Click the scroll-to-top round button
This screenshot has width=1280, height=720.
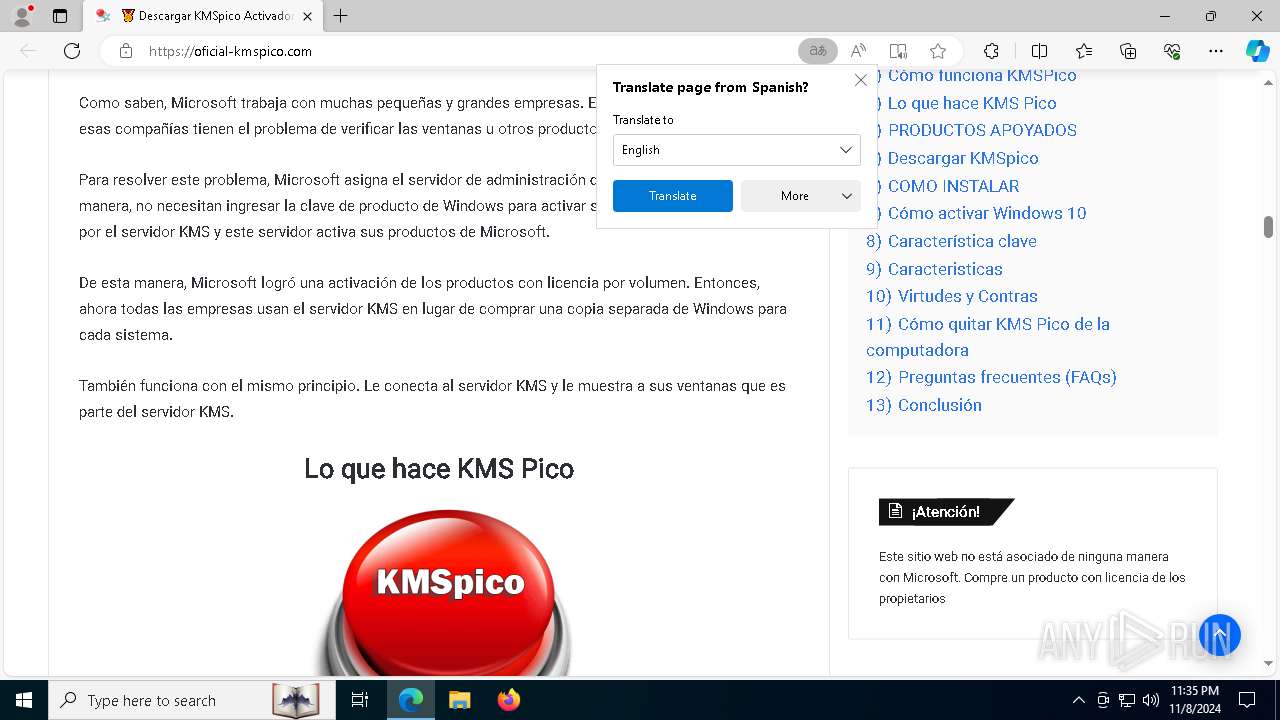(x=1220, y=635)
